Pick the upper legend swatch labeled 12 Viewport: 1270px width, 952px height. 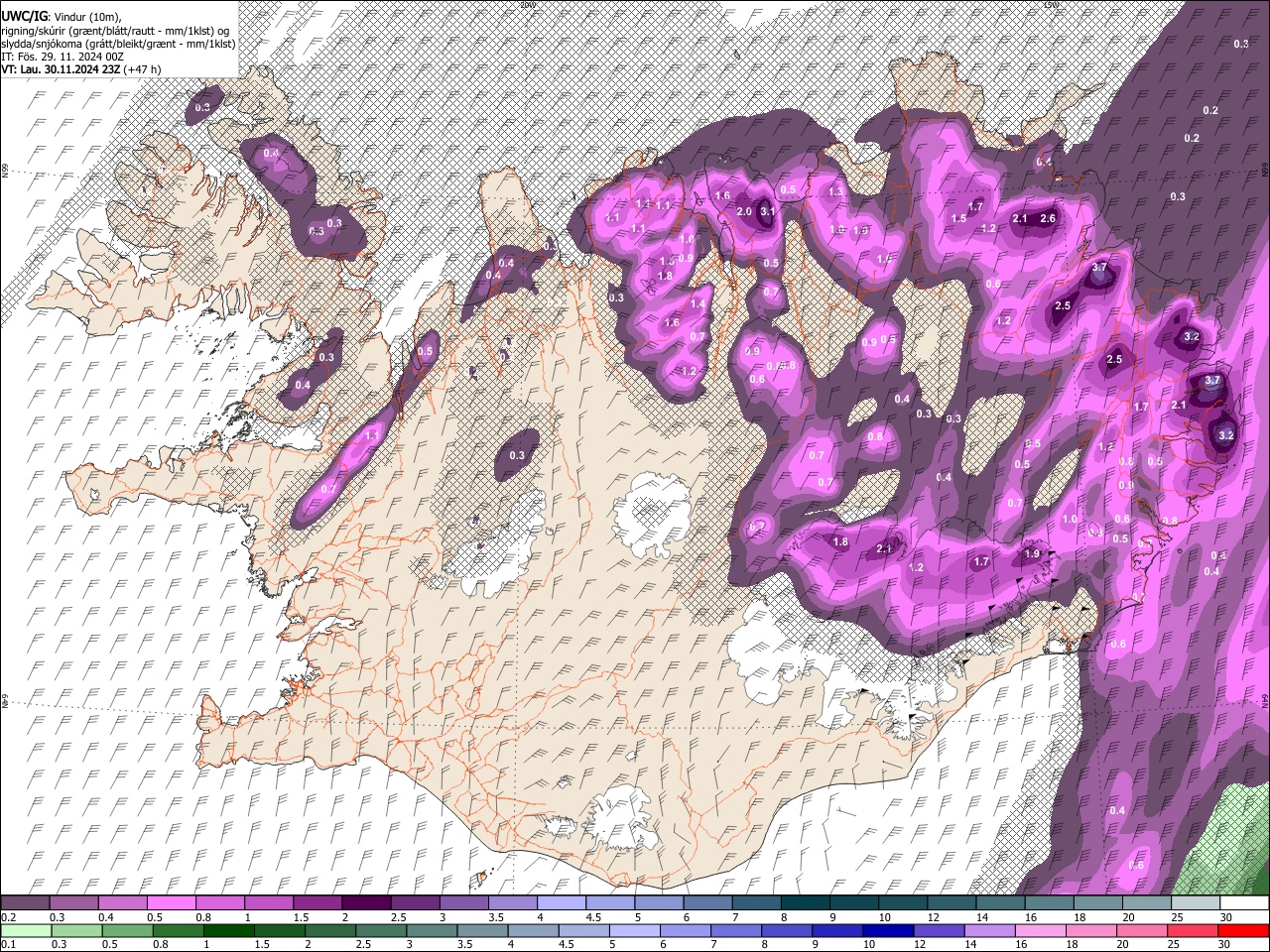pyautogui.click(x=951, y=903)
